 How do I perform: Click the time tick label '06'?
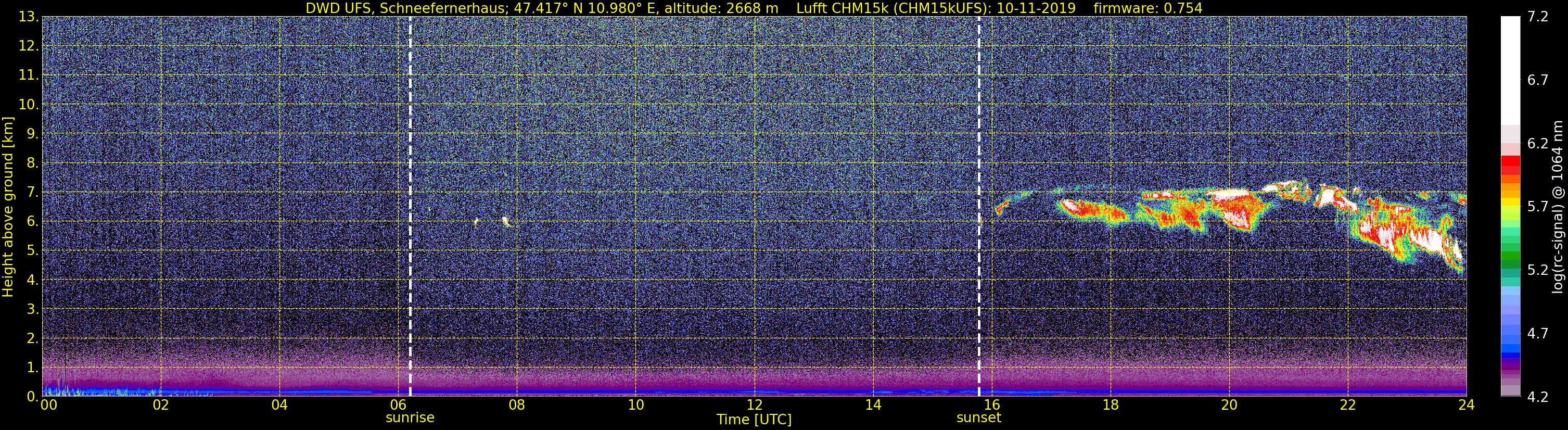(398, 405)
